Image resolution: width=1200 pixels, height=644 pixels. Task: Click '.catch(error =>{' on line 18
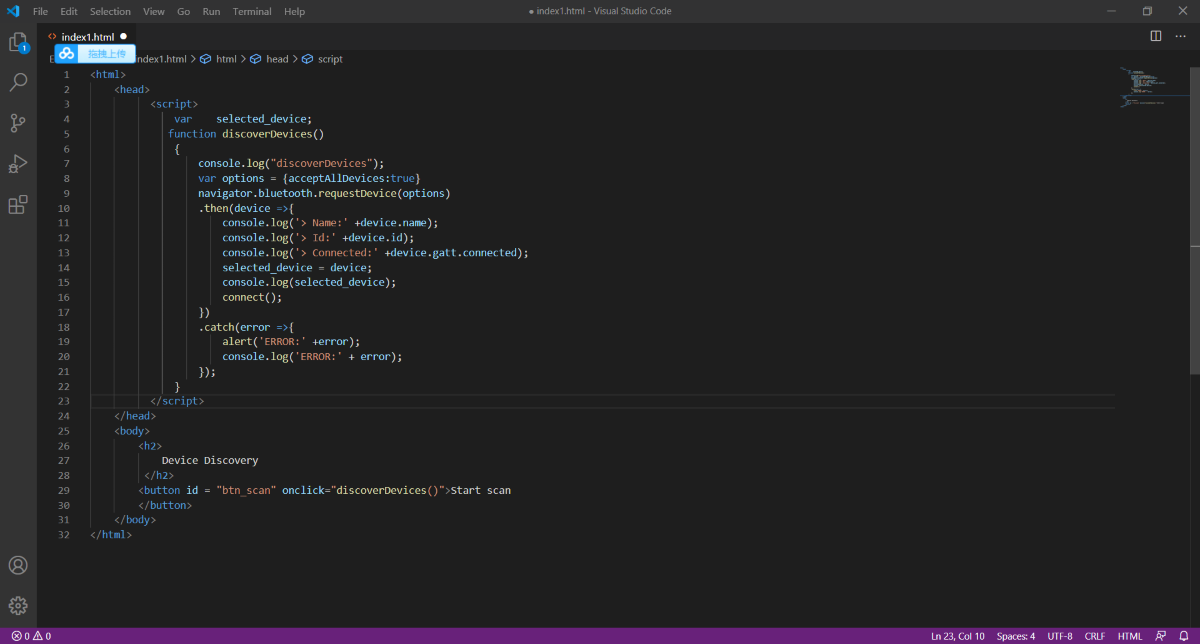(x=246, y=327)
